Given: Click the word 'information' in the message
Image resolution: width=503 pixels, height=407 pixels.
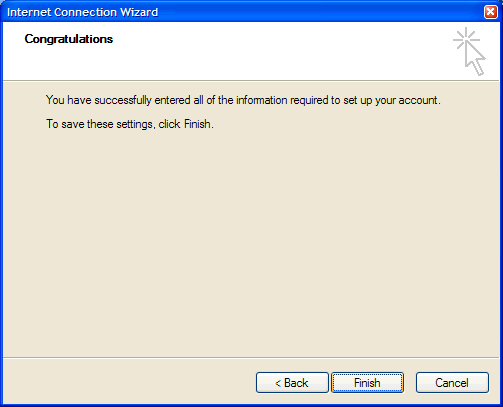Looking at the screenshot, I should tap(262, 100).
